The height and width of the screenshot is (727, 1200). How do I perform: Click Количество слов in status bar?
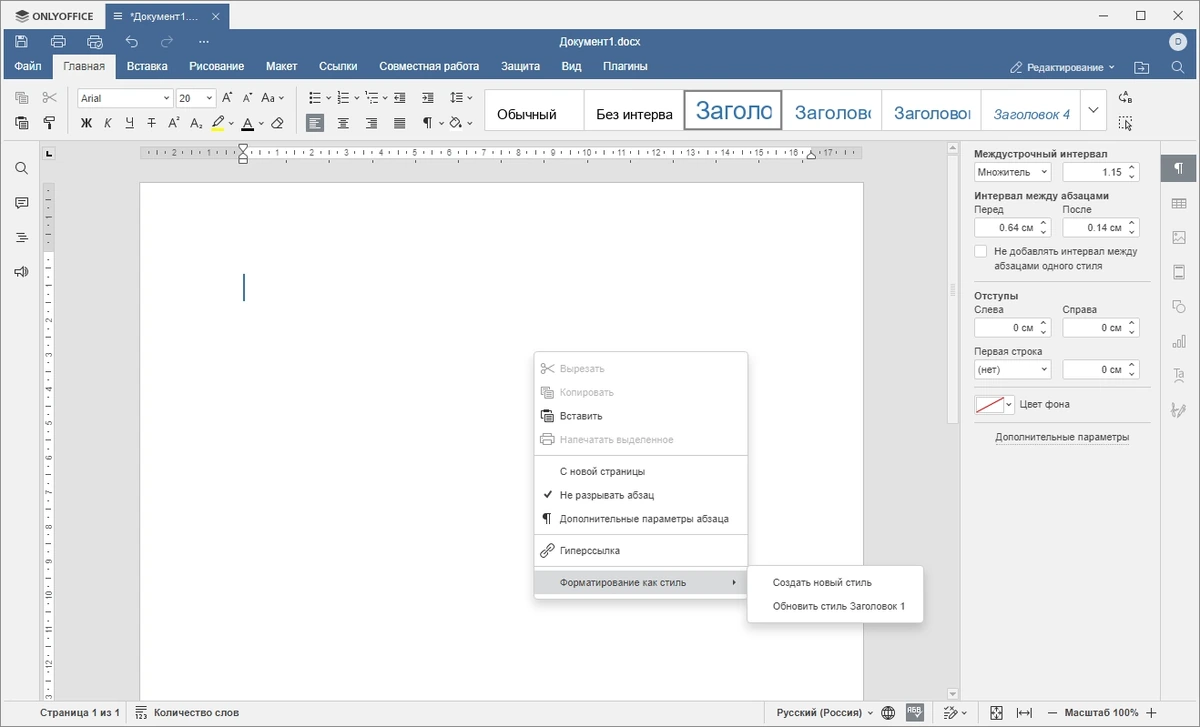(187, 713)
